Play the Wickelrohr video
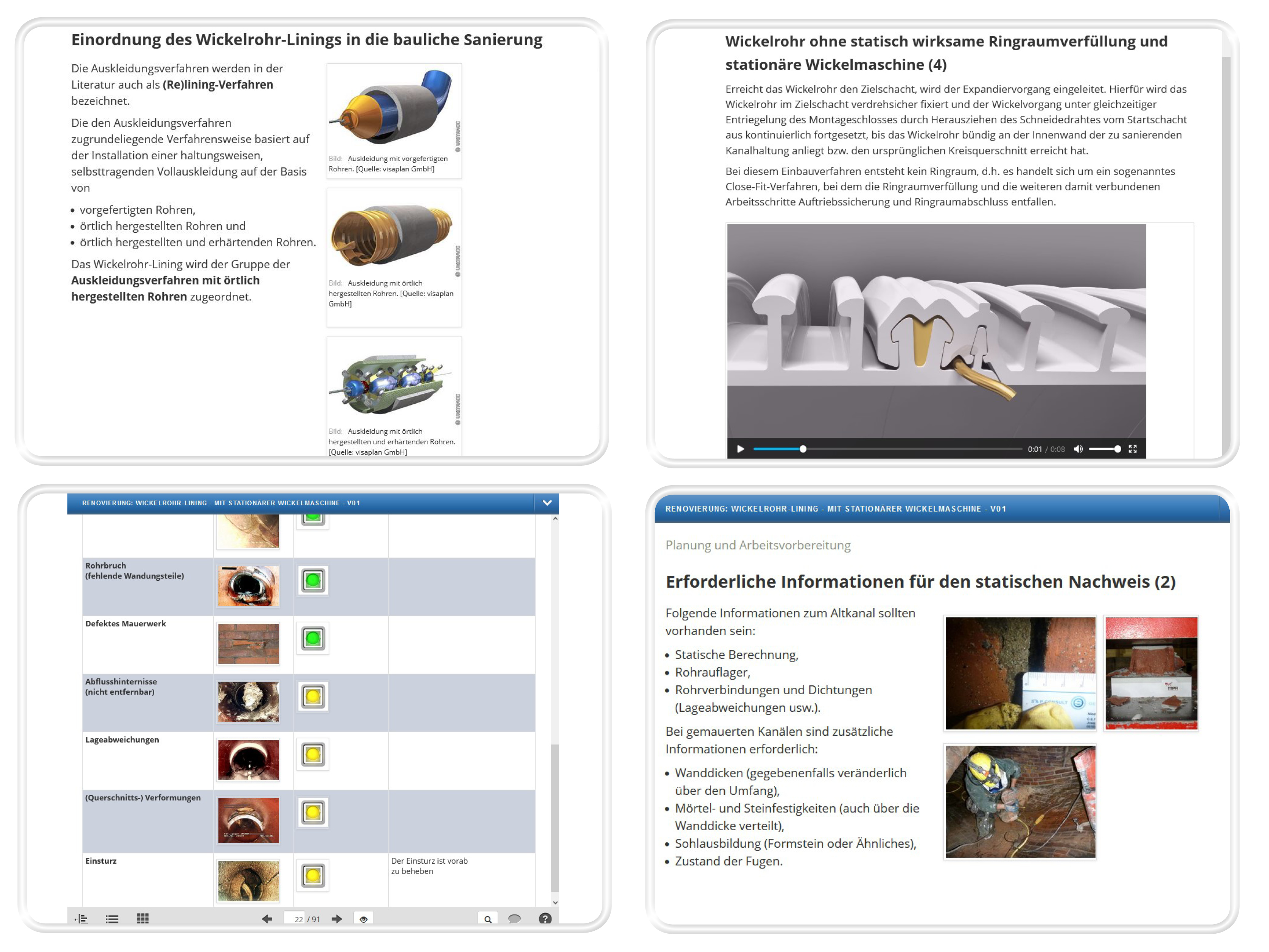This screenshot has height=952, width=1269. [740, 449]
